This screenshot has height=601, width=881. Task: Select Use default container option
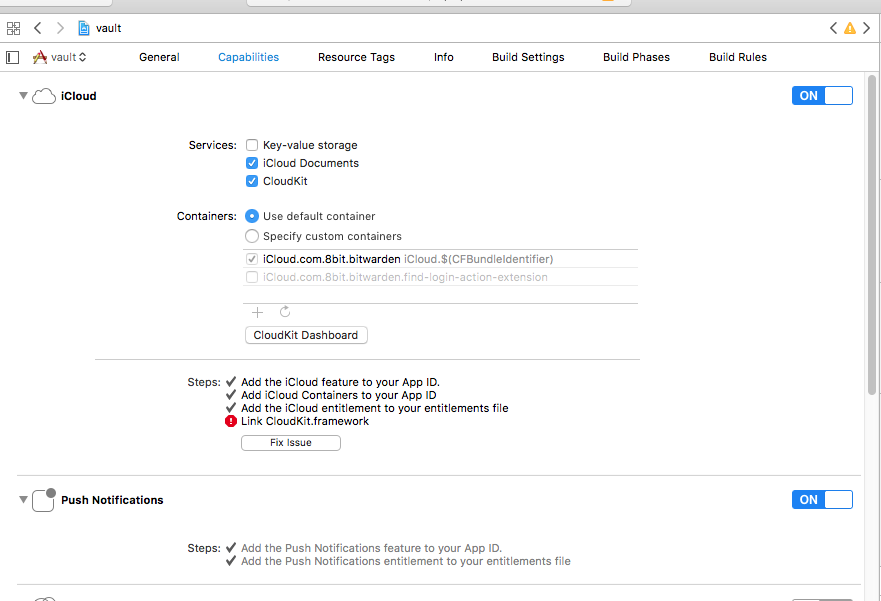252,216
